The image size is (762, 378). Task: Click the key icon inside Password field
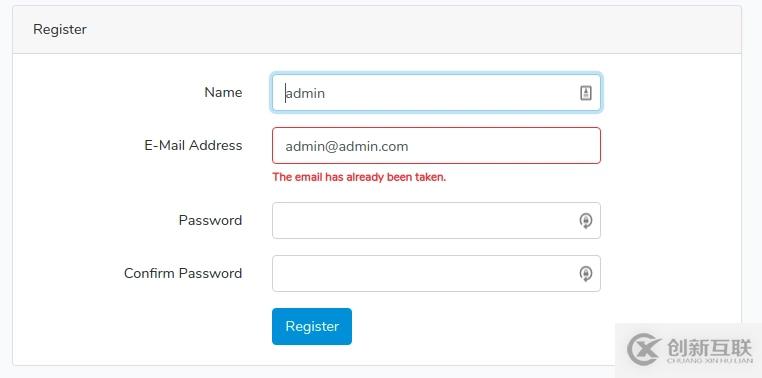coord(586,221)
